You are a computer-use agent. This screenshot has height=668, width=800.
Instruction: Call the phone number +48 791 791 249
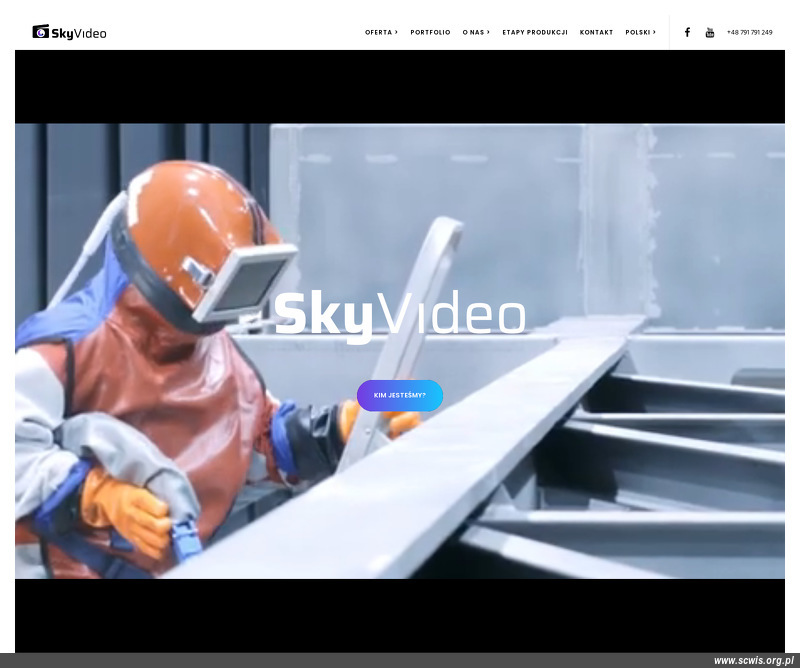pyautogui.click(x=749, y=32)
